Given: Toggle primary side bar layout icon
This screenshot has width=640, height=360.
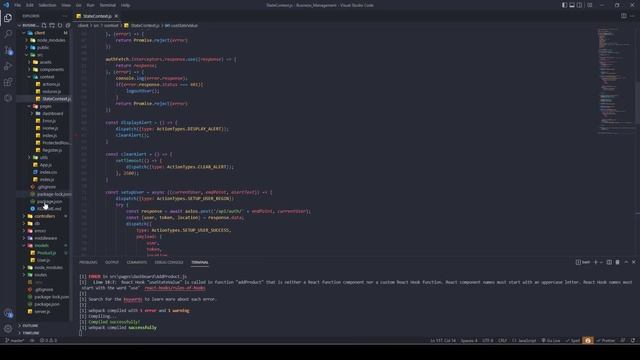Looking at the screenshot, I should [564, 5].
